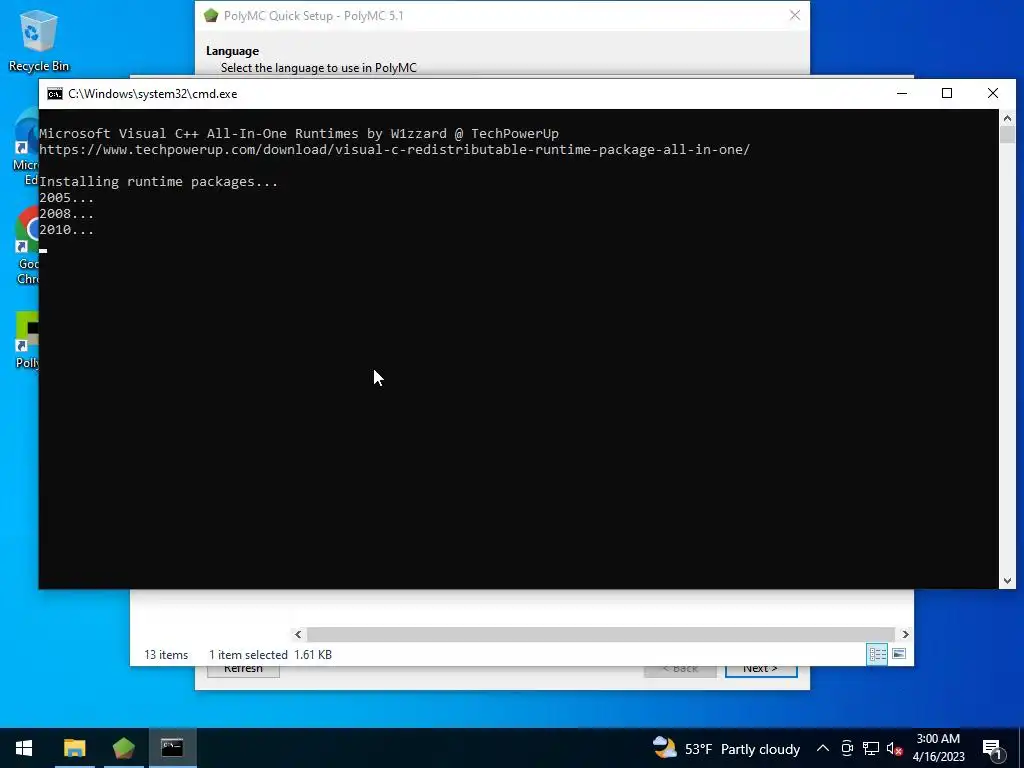Click the 'Installing runtime packages...' line
This screenshot has height=768, width=1024.
pyautogui.click(x=159, y=182)
